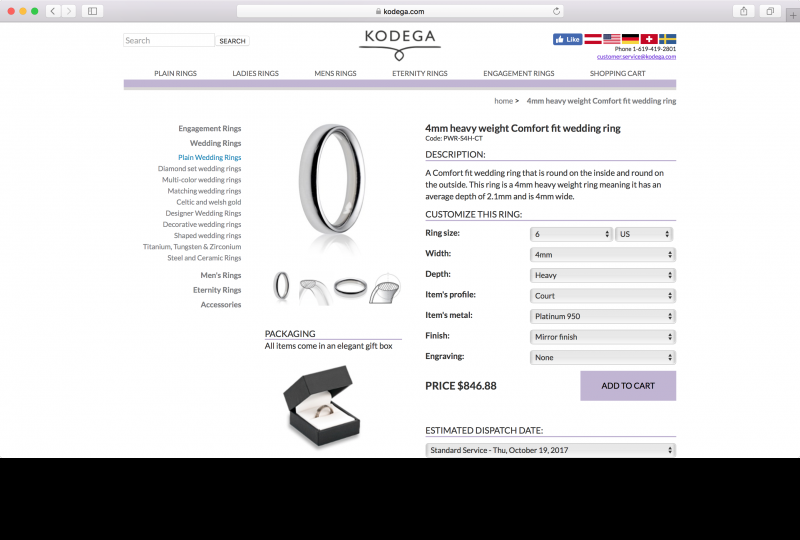Screen dimensions: 800x540
Task: Focus the Search input field
Action: (x=169, y=40)
